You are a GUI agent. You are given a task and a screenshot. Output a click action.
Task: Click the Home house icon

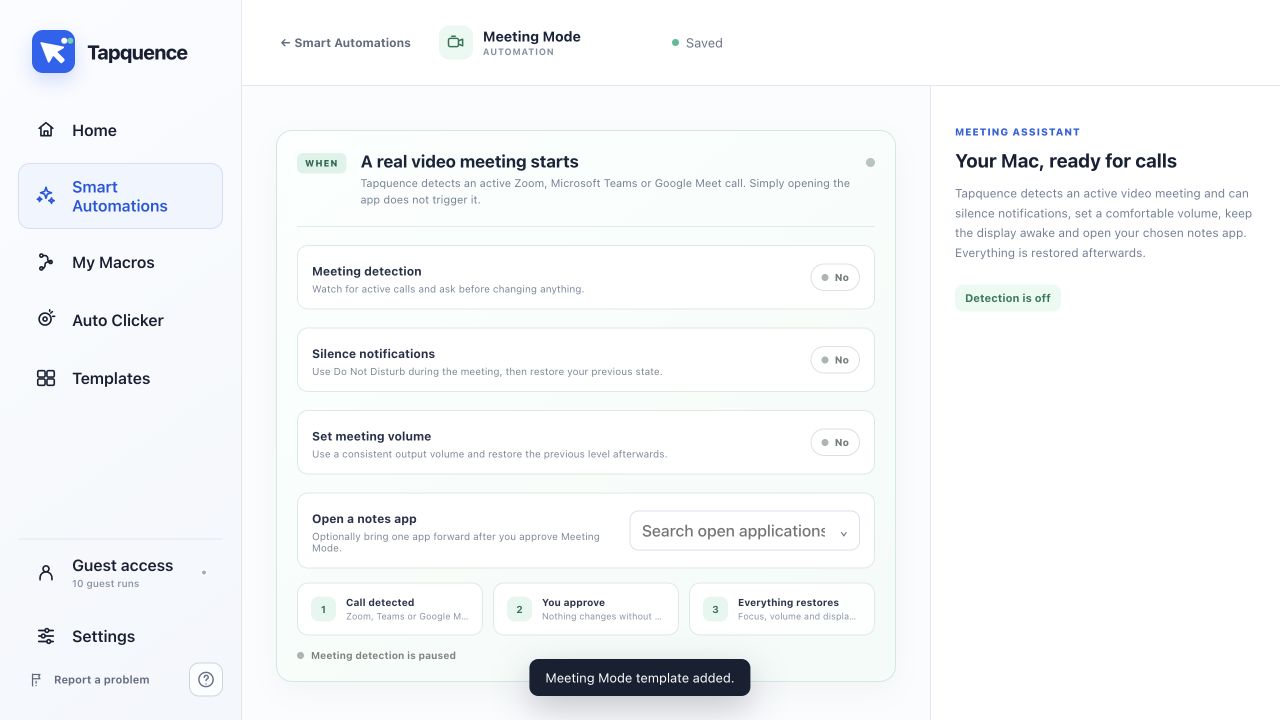[46, 130]
